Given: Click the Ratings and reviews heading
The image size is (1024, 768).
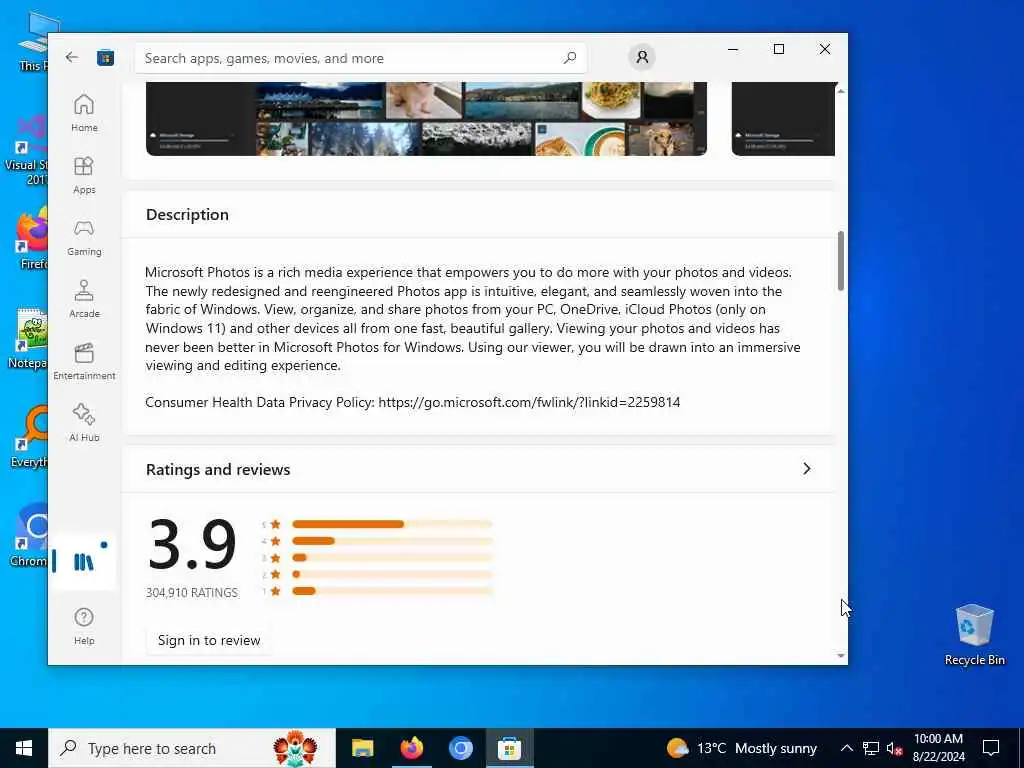Looking at the screenshot, I should (218, 469).
